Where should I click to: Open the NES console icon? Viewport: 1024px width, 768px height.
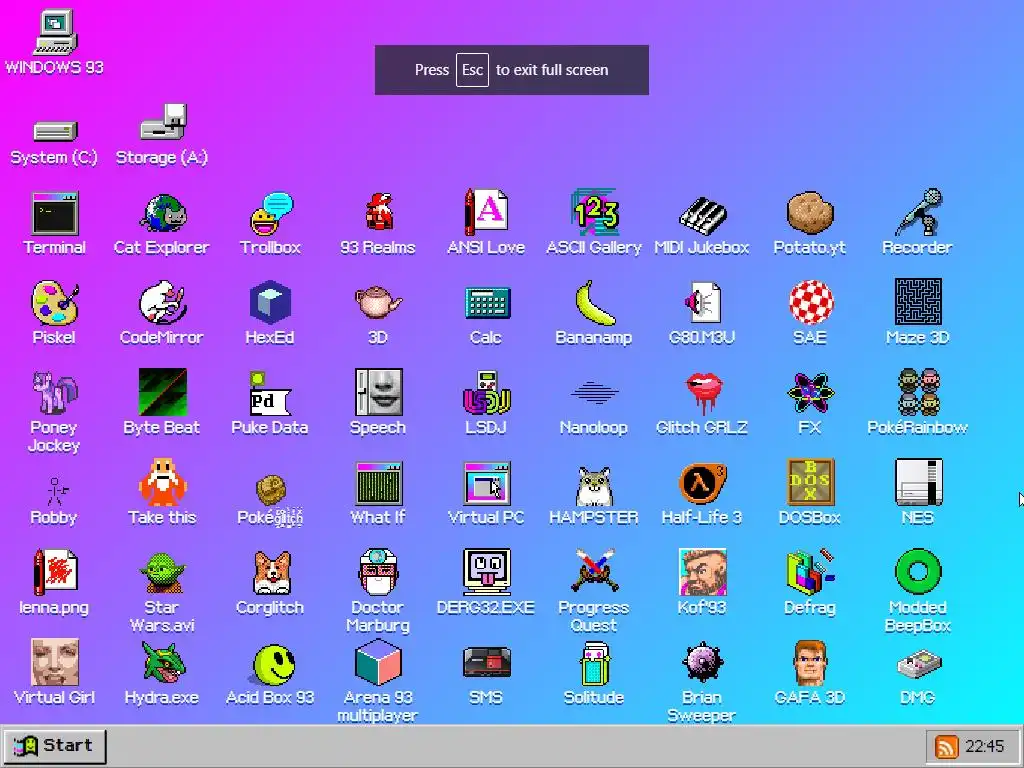click(918, 482)
